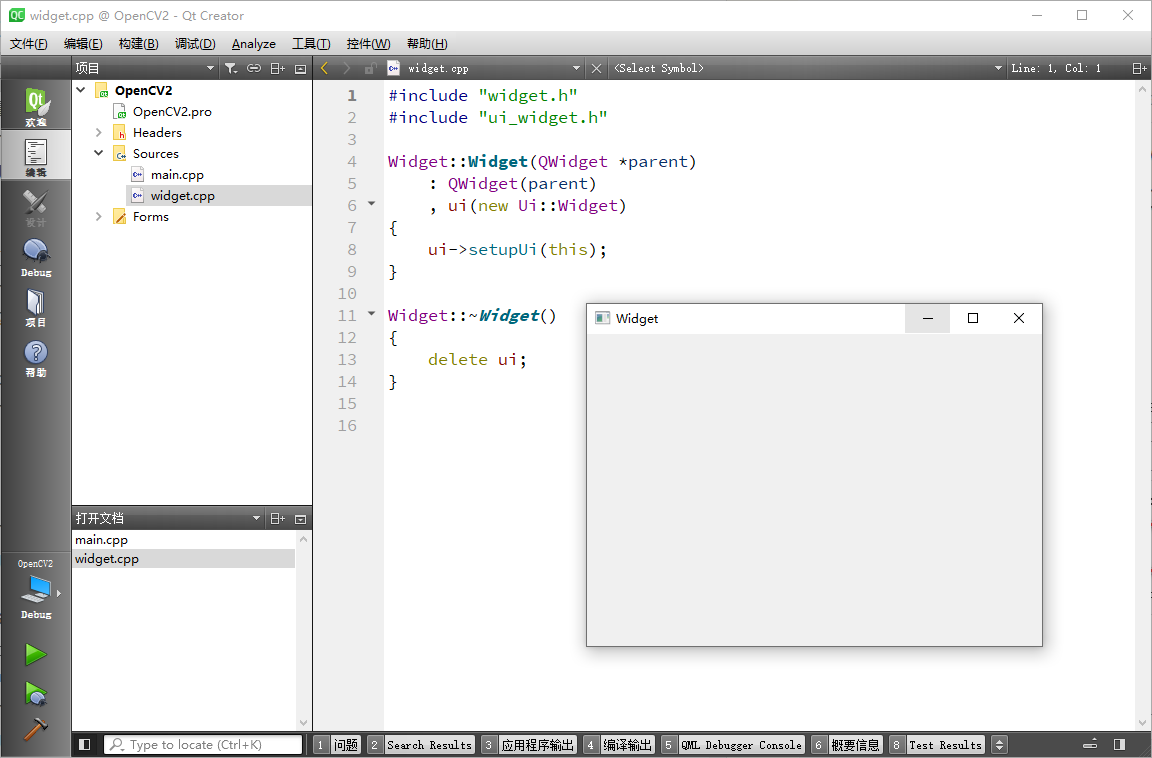Open output panes selector arrows
Viewport: 1152px width, 758px height.
tap(999, 745)
